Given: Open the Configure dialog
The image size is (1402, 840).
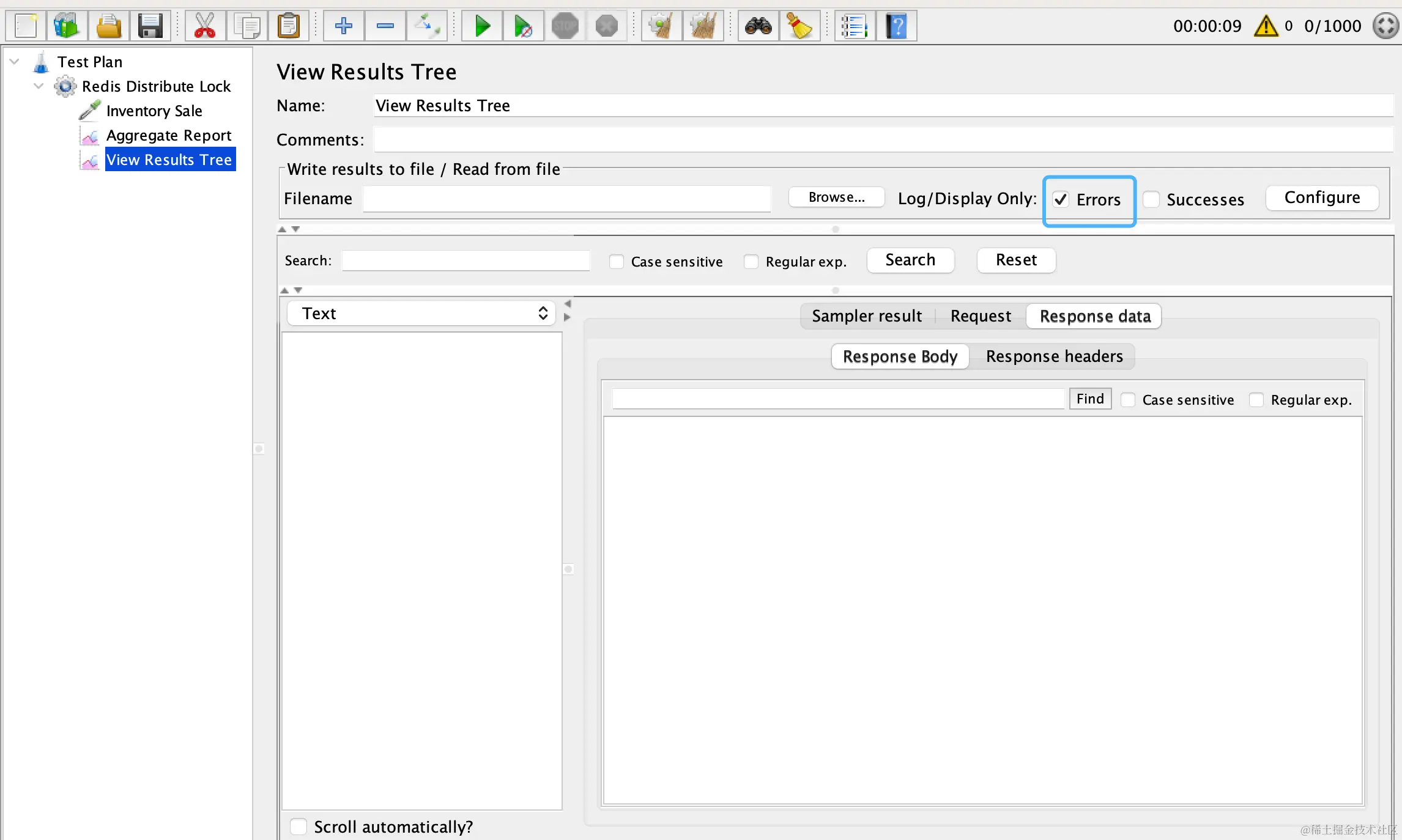Looking at the screenshot, I should point(1322,197).
